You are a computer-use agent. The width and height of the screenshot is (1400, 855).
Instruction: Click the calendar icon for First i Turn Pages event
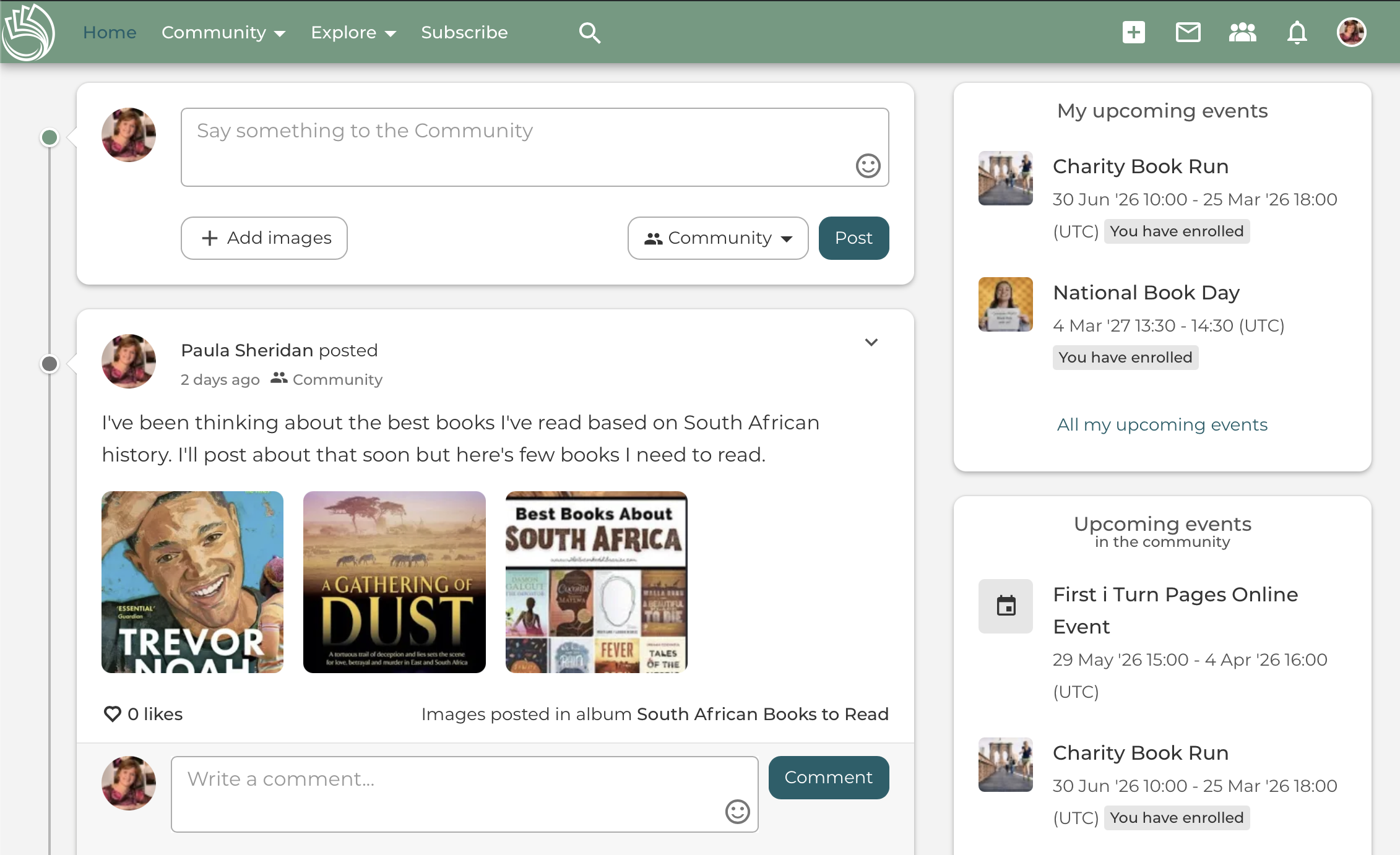[x=1006, y=606]
